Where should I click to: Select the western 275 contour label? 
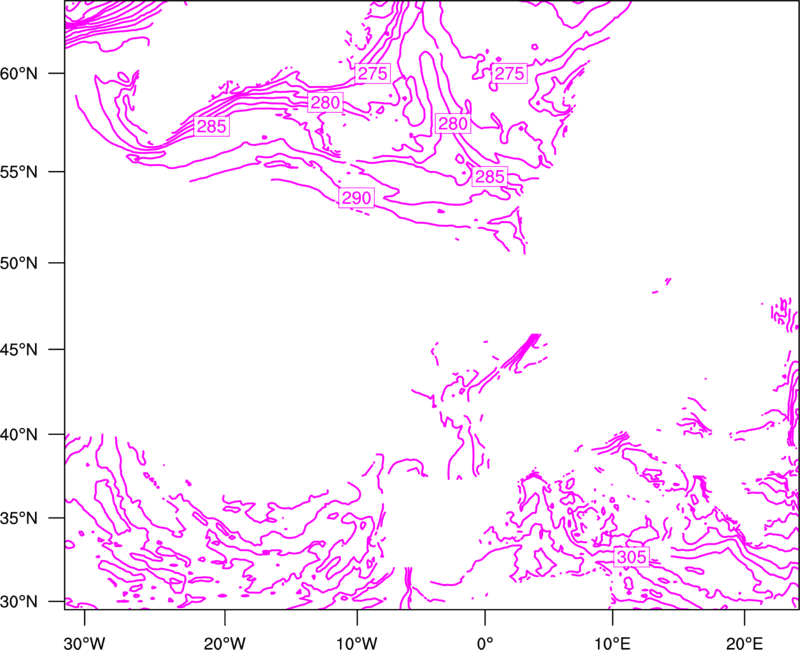372,73
